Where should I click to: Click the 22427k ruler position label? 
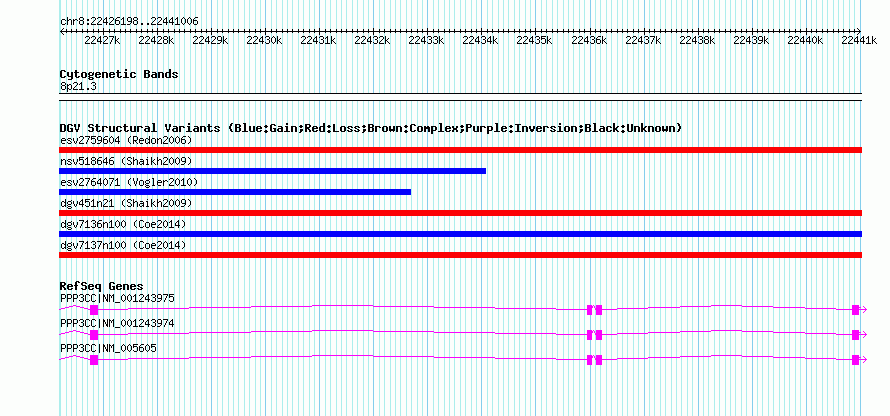102,40
